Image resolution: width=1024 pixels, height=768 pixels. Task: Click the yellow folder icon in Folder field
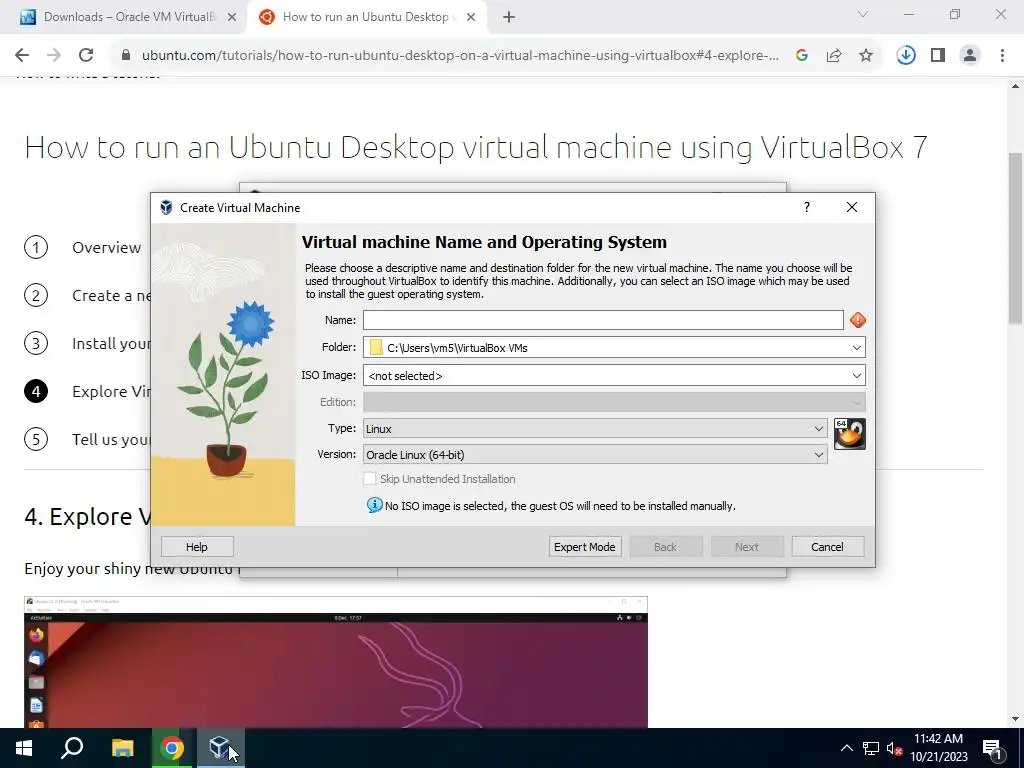376,347
